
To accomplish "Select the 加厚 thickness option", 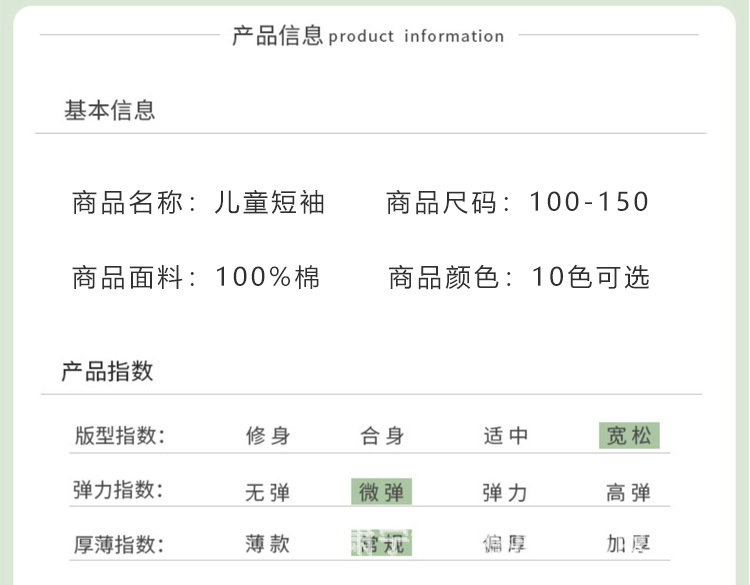I will (629, 545).
